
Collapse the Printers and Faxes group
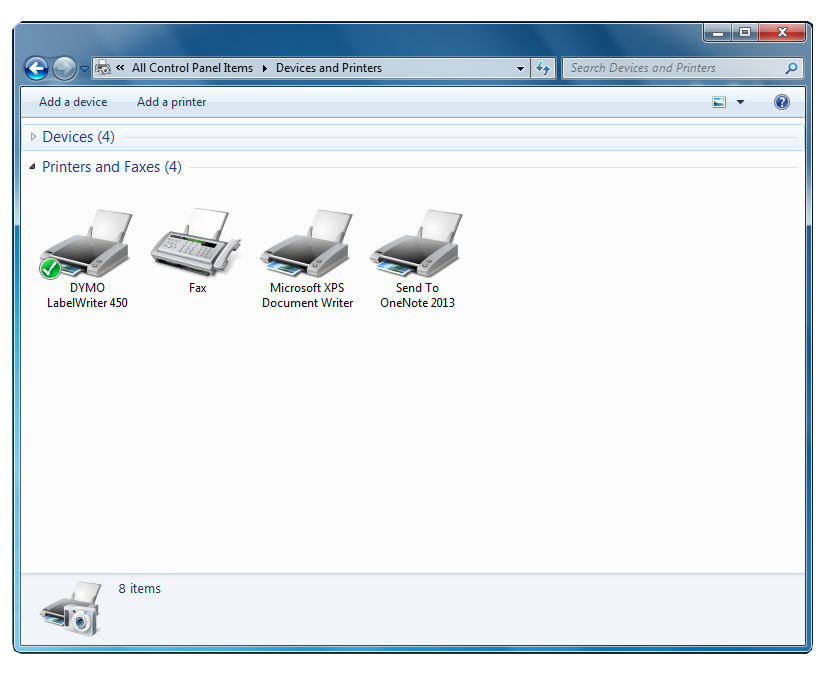33,167
